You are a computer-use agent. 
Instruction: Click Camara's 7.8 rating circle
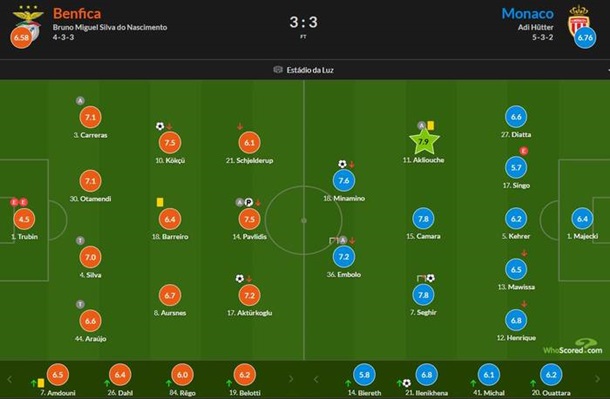[423, 219]
